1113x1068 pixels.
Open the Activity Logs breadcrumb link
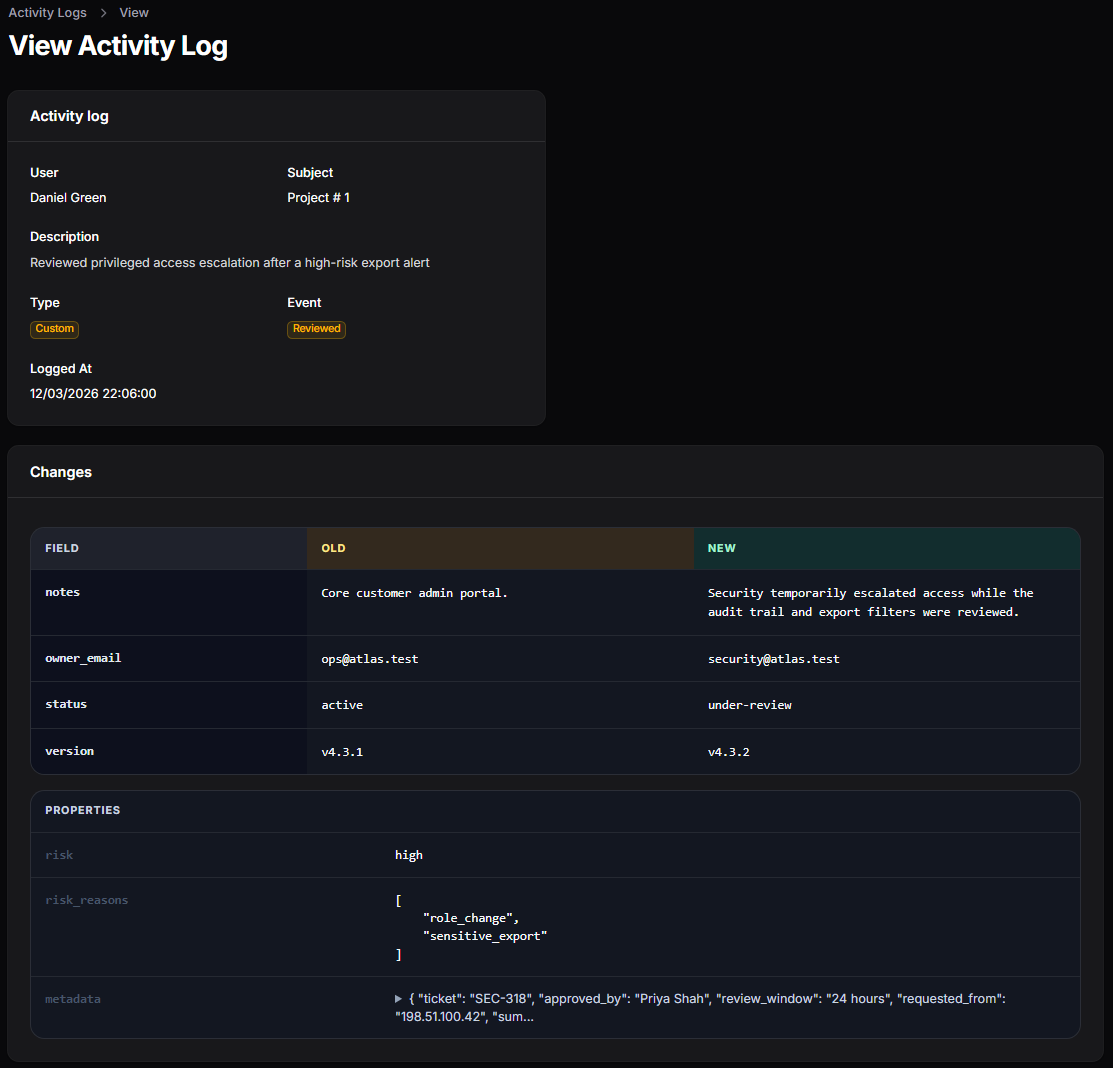point(47,12)
